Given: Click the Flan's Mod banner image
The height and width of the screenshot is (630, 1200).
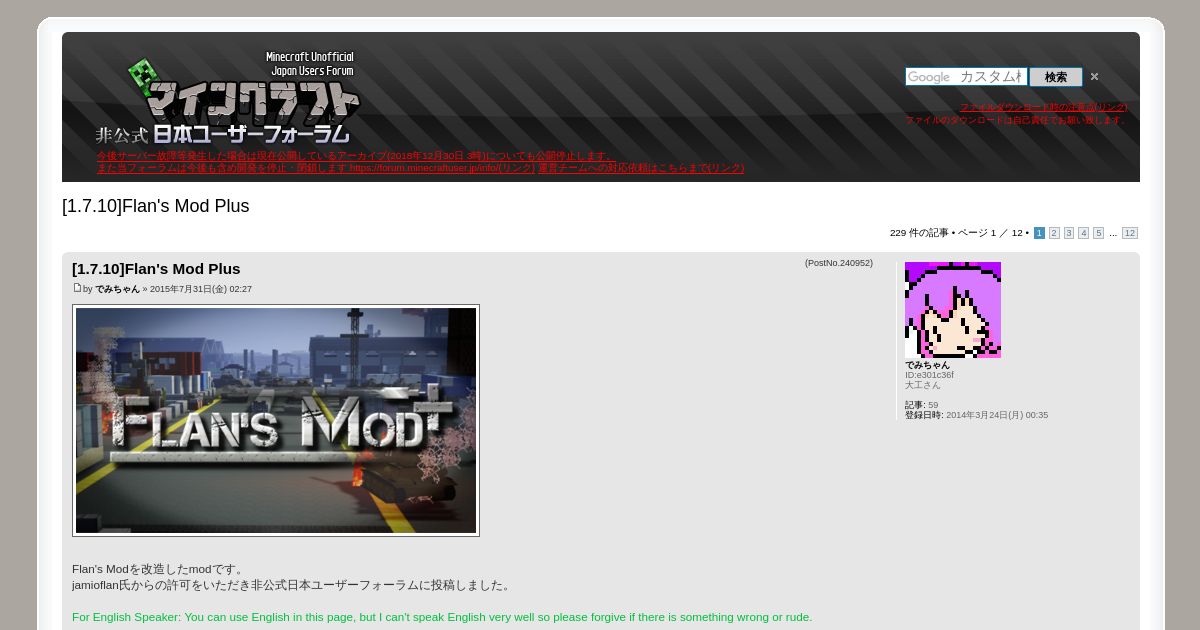Looking at the screenshot, I should [x=276, y=420].
